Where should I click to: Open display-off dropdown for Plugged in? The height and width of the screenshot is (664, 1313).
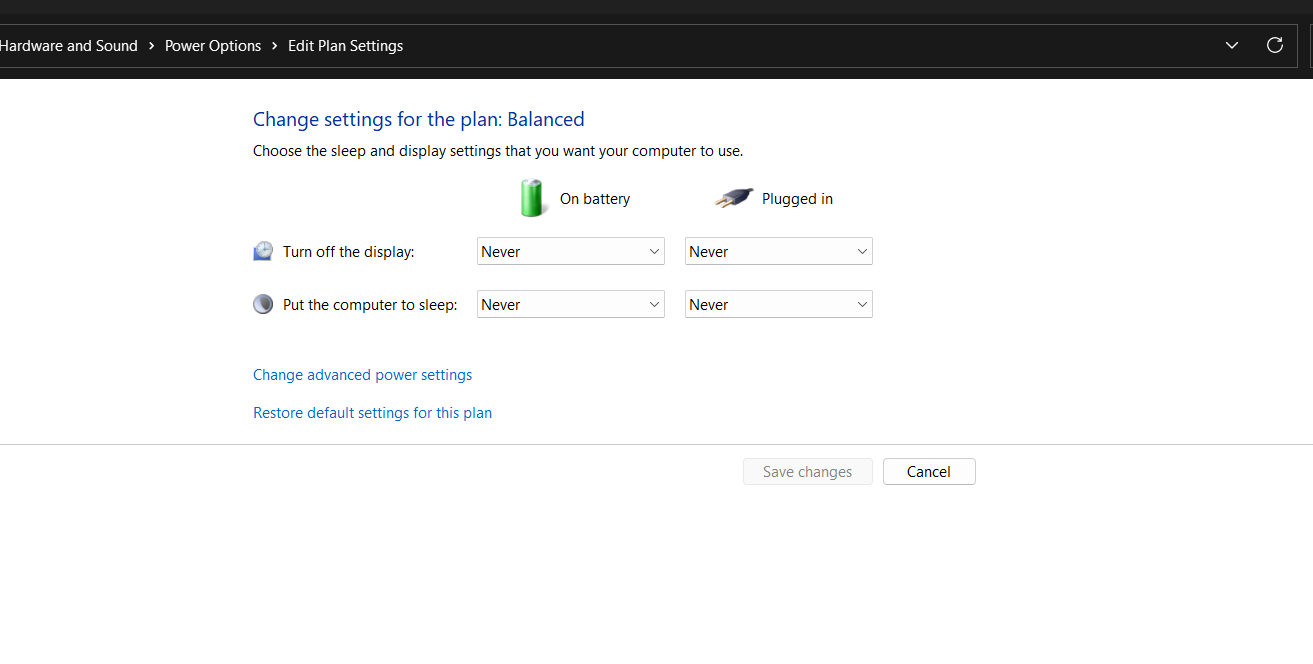(778, 252)
